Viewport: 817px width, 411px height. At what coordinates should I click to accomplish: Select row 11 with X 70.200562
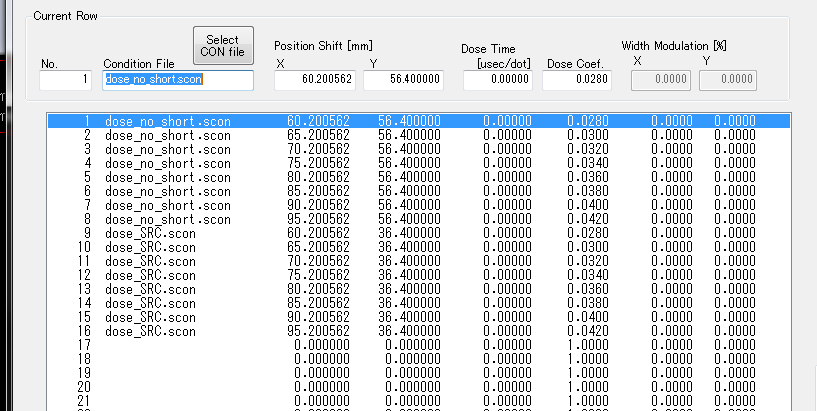(419, 261)
